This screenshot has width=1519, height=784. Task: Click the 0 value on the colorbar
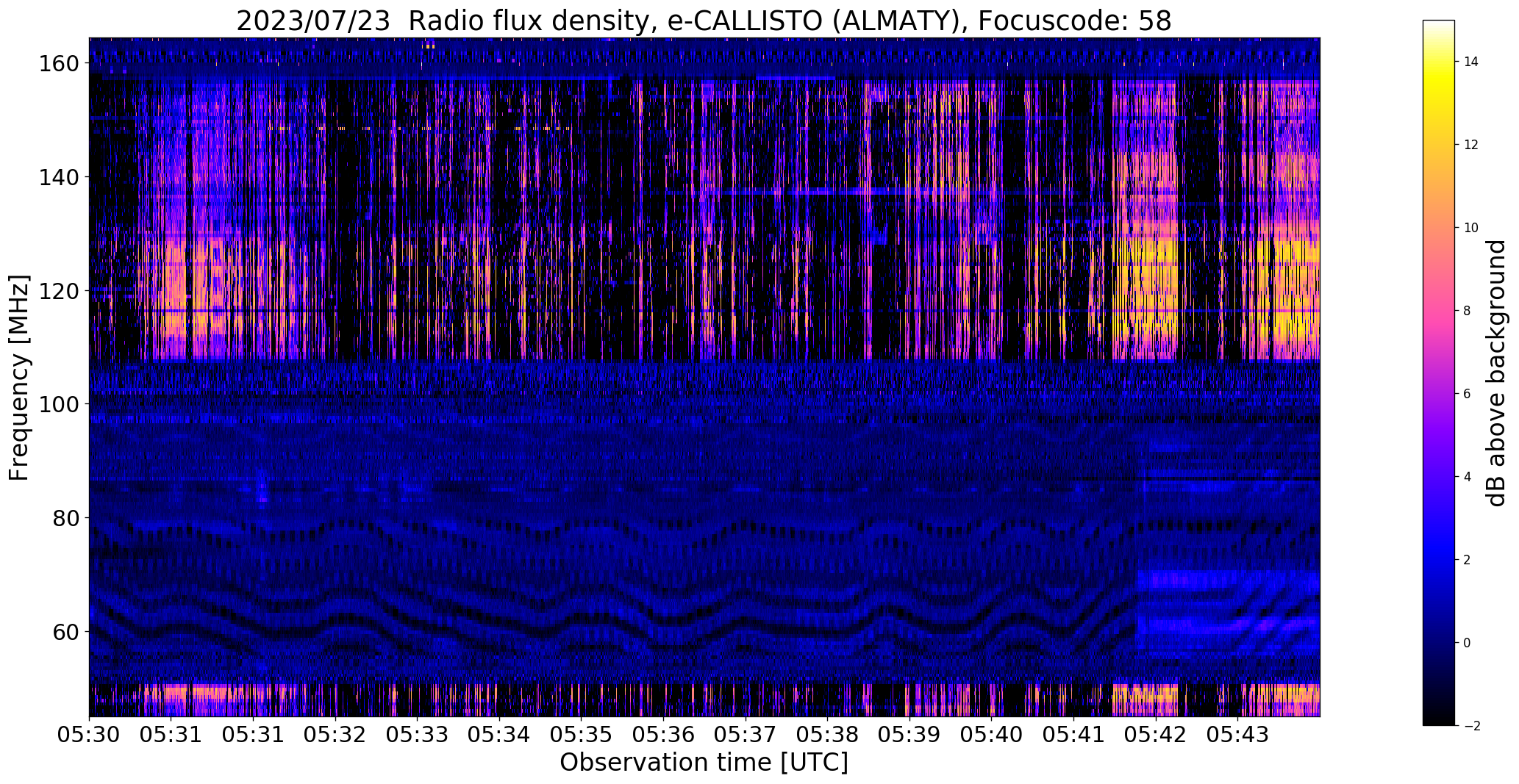pos(1467,643)
